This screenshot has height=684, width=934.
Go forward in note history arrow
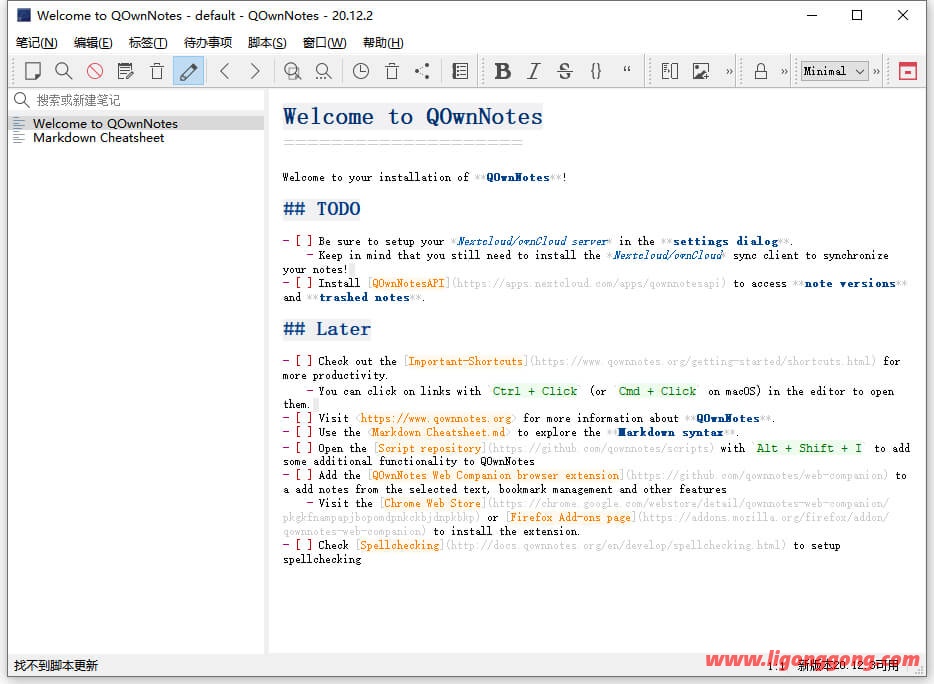pyautogui.click(x=255, y=71)
